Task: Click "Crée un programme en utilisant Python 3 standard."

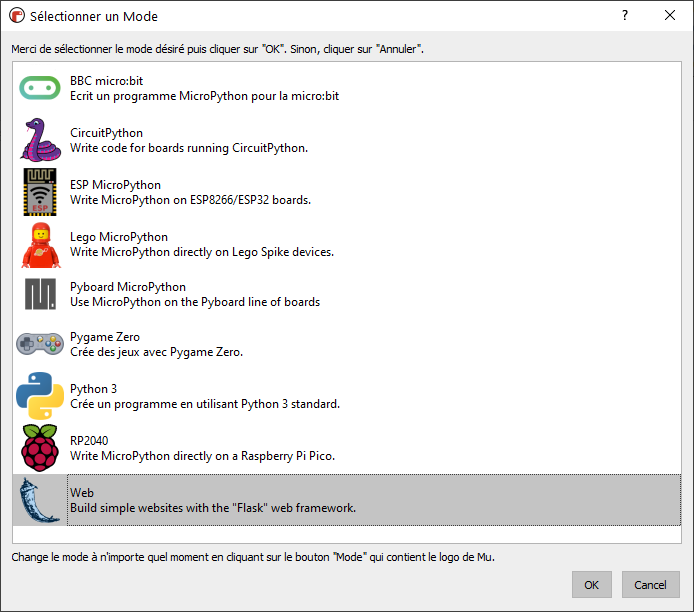Action: (204, 404)
